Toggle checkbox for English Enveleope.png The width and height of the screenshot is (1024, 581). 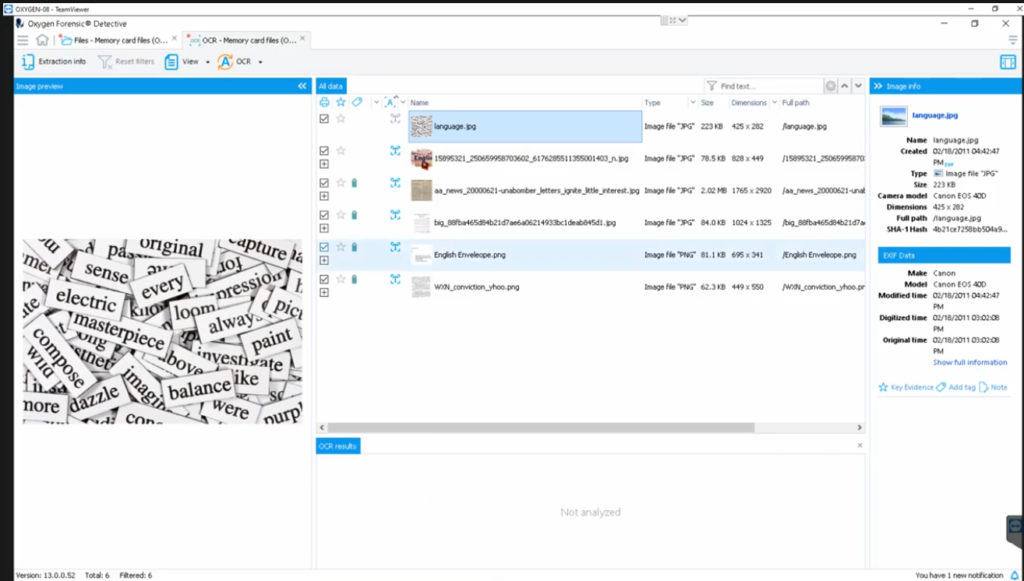(x=324, y=247)
